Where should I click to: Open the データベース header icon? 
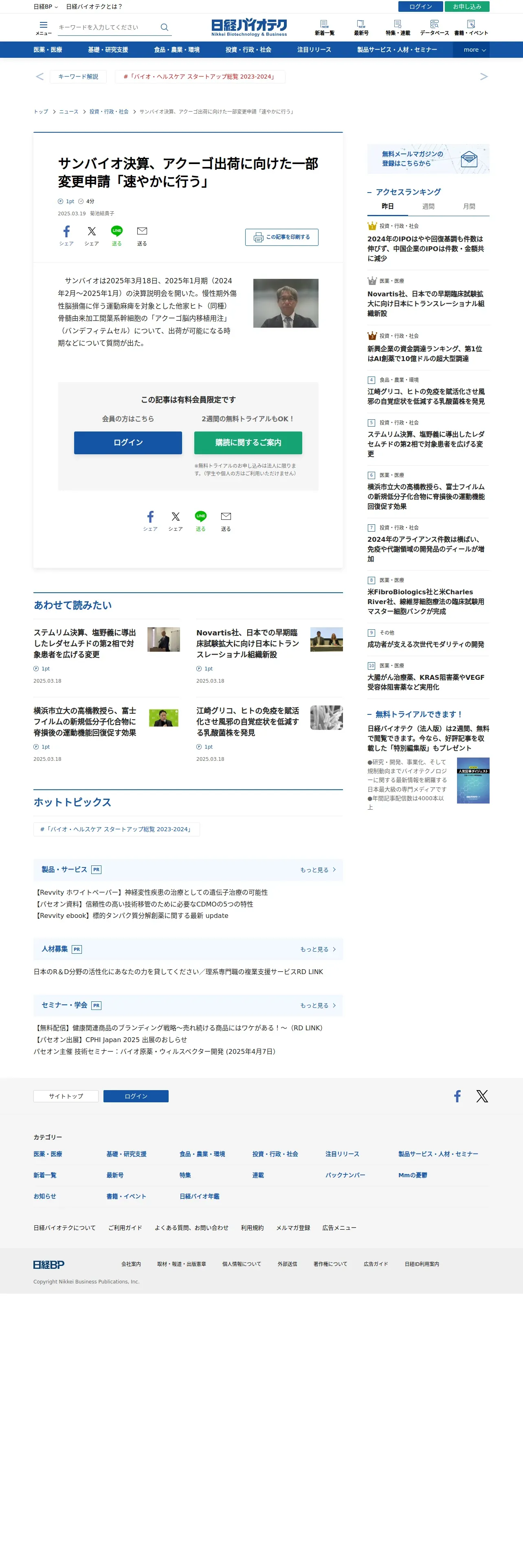[x=434, y=28]
